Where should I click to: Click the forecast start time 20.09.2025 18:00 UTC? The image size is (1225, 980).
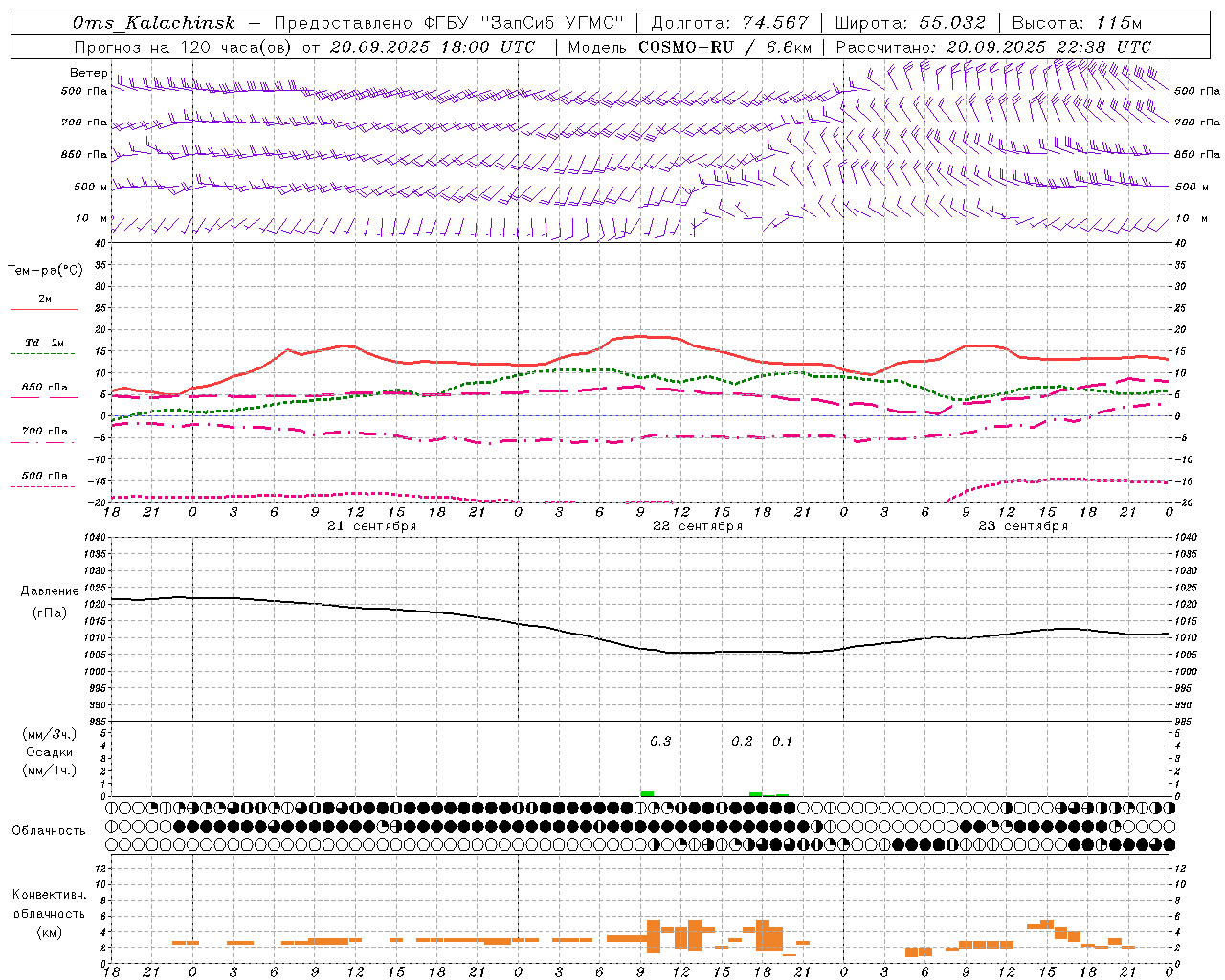[x=432, y=47]
